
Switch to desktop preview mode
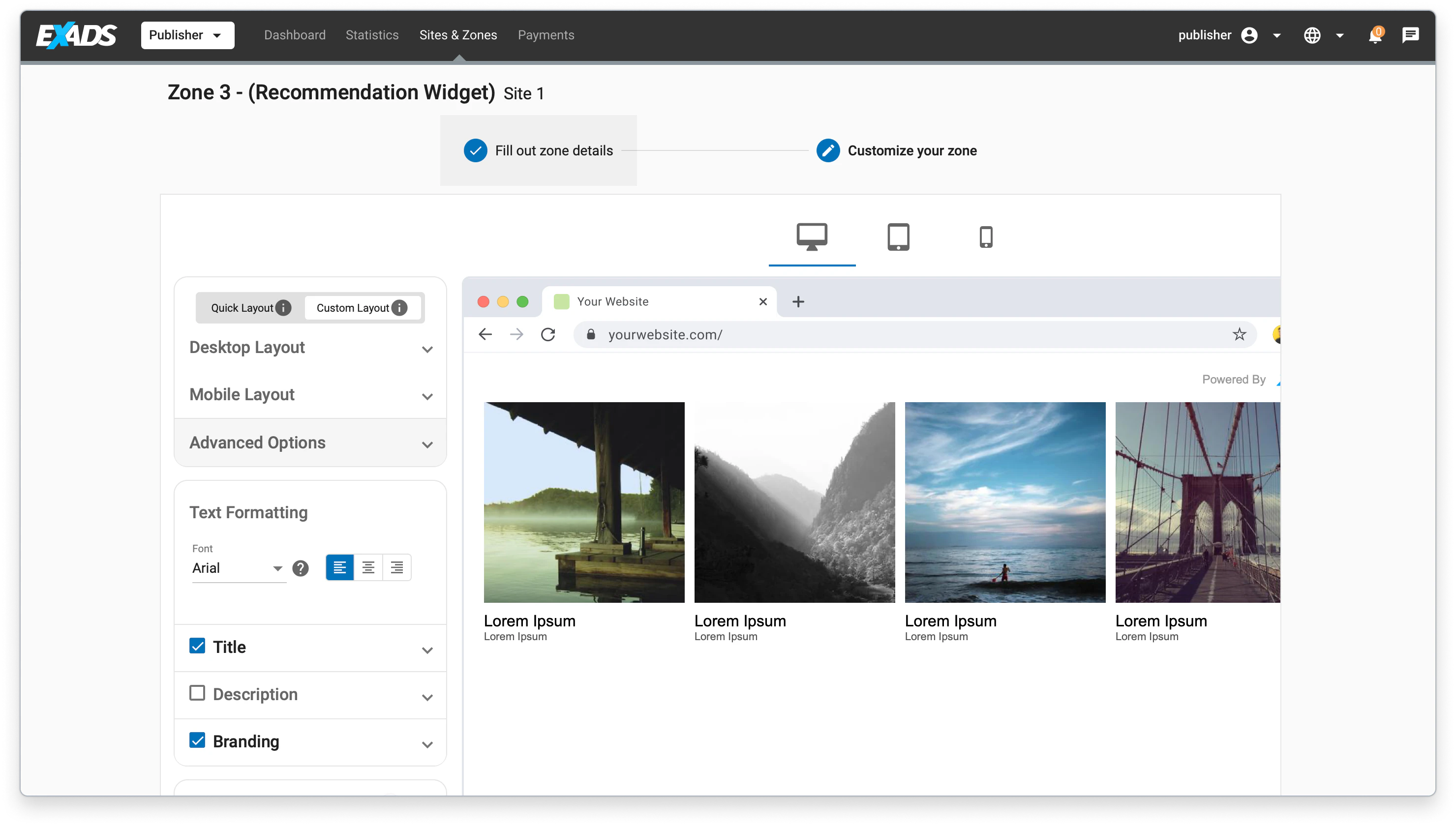(x=812, y=237)
